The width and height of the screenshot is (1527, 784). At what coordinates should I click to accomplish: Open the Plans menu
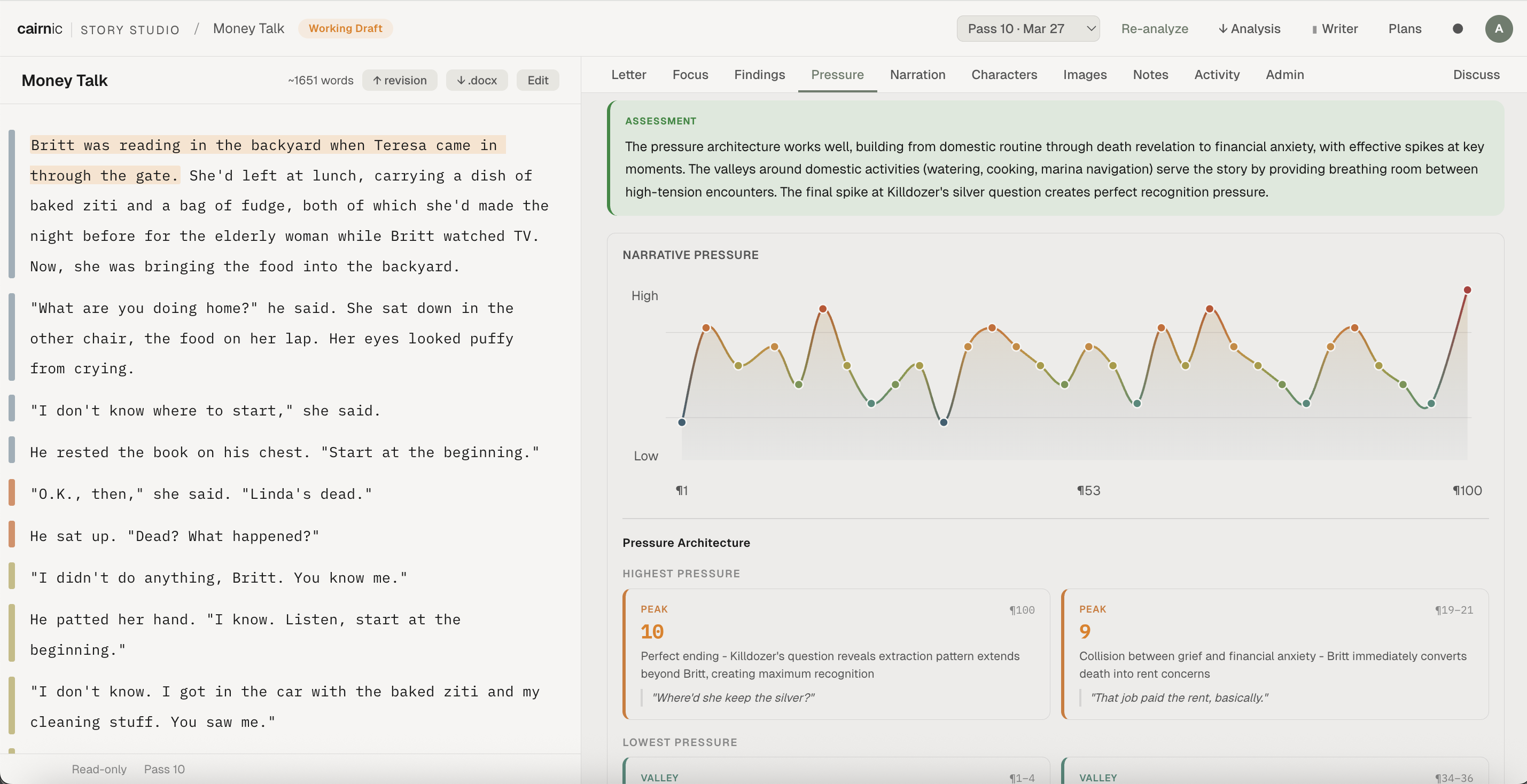[1404, 28]
